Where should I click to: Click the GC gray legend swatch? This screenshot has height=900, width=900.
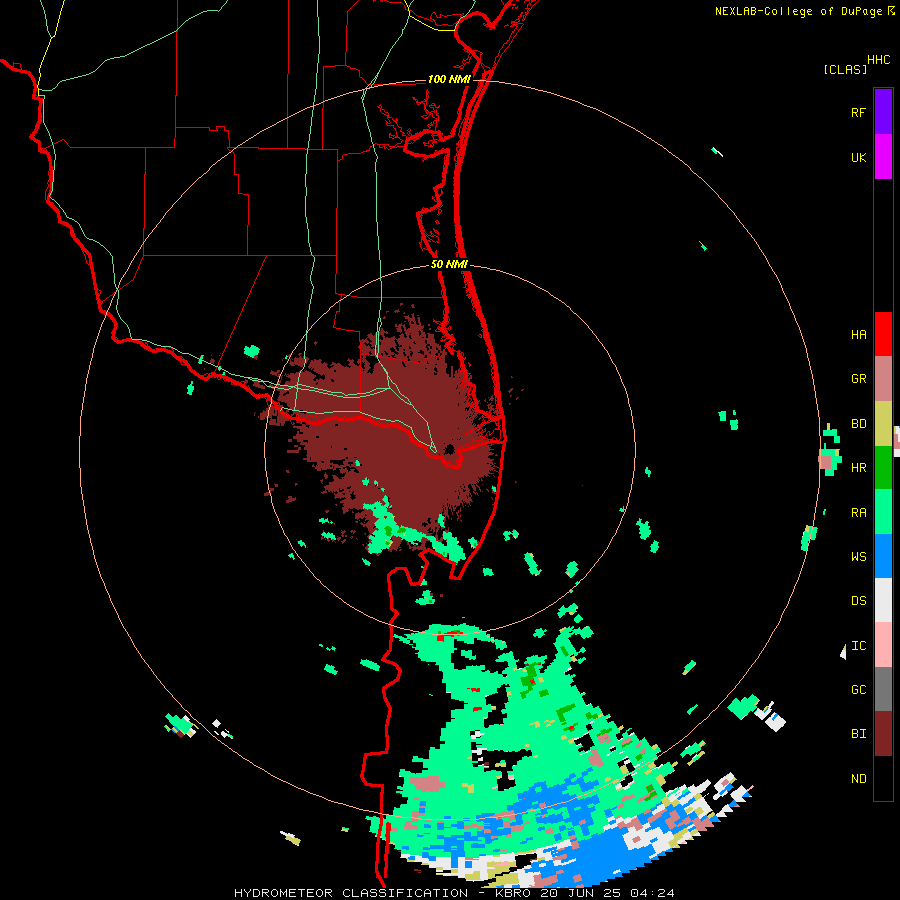click(883, 689)
